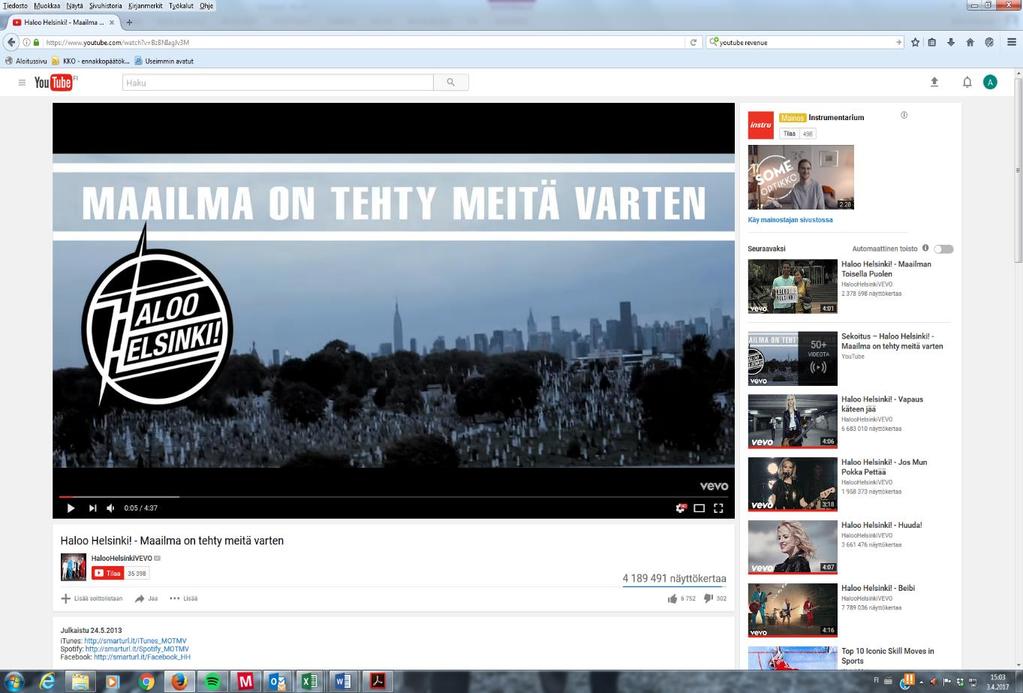Click the ad info icon next to Instrumentarium
1023x693 pixels.
(904, 116)
